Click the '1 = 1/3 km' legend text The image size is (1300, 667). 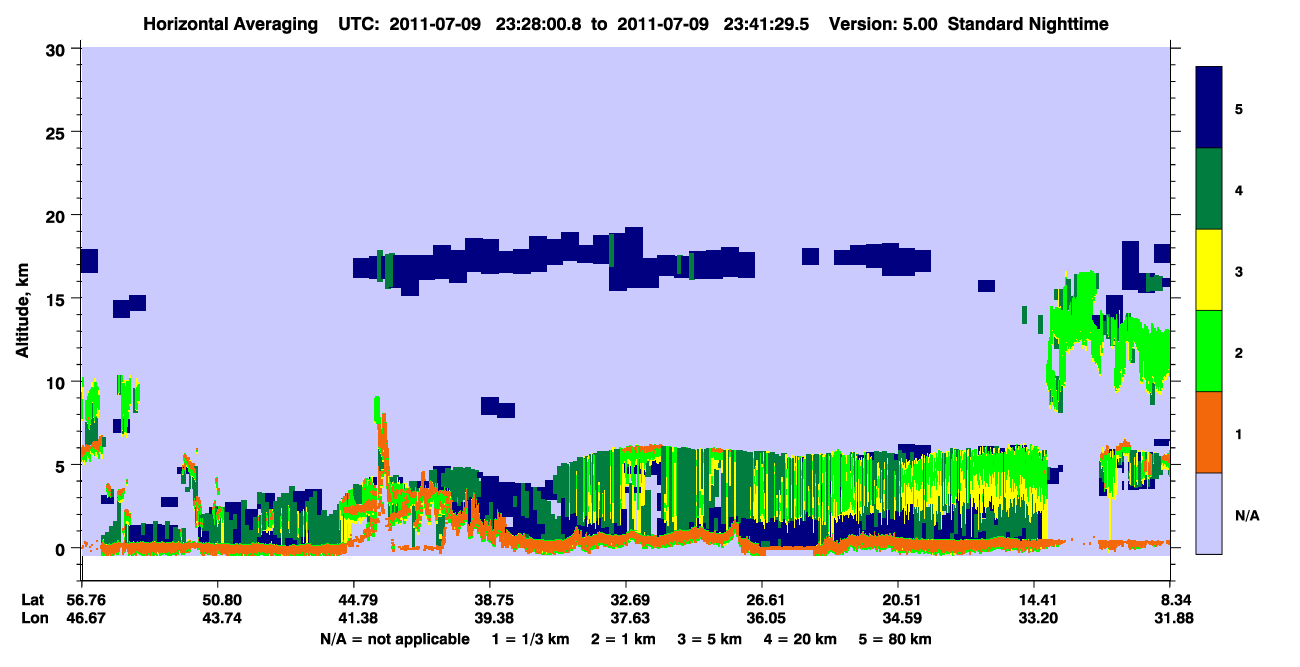tap(531, 639)
